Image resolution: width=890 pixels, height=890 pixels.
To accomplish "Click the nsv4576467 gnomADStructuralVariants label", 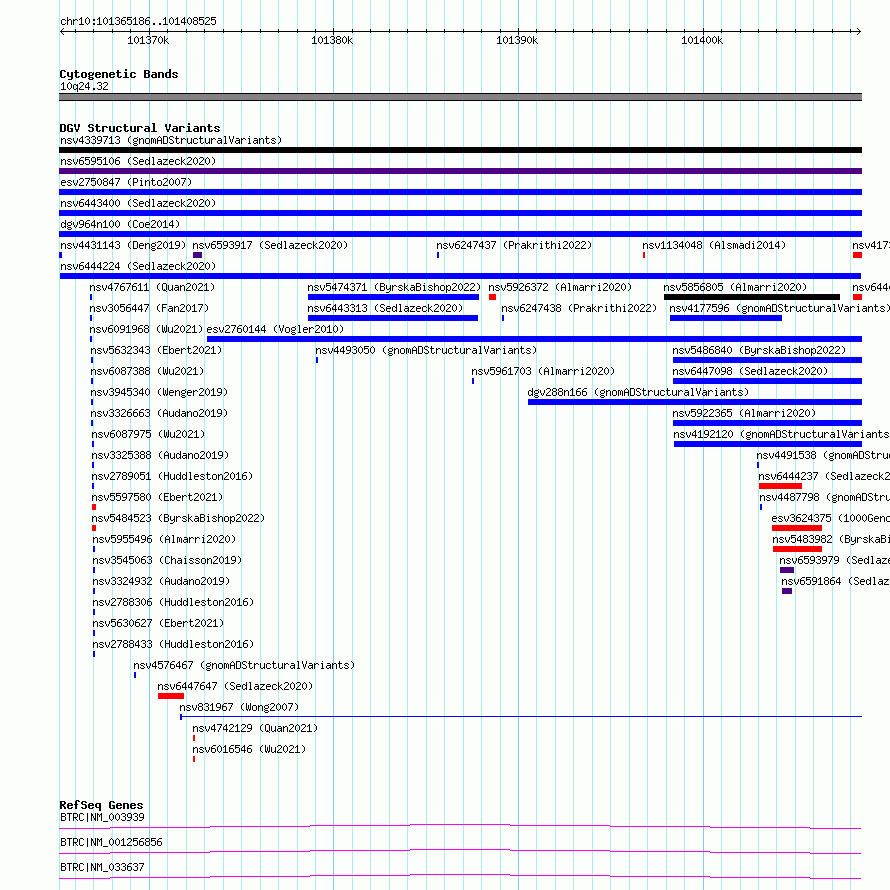I will (x=244, y=665).
